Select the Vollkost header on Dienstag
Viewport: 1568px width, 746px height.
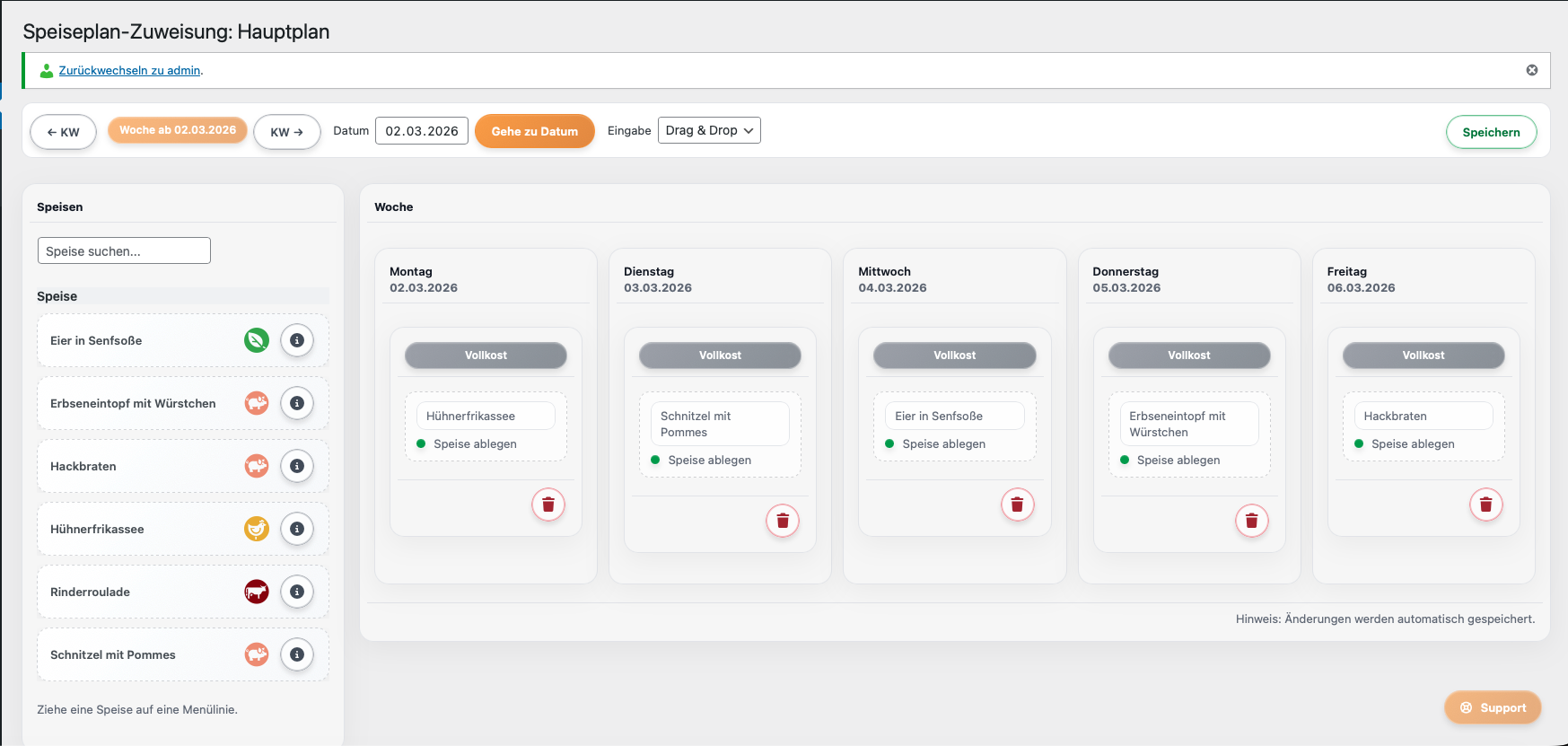point(720,355)
